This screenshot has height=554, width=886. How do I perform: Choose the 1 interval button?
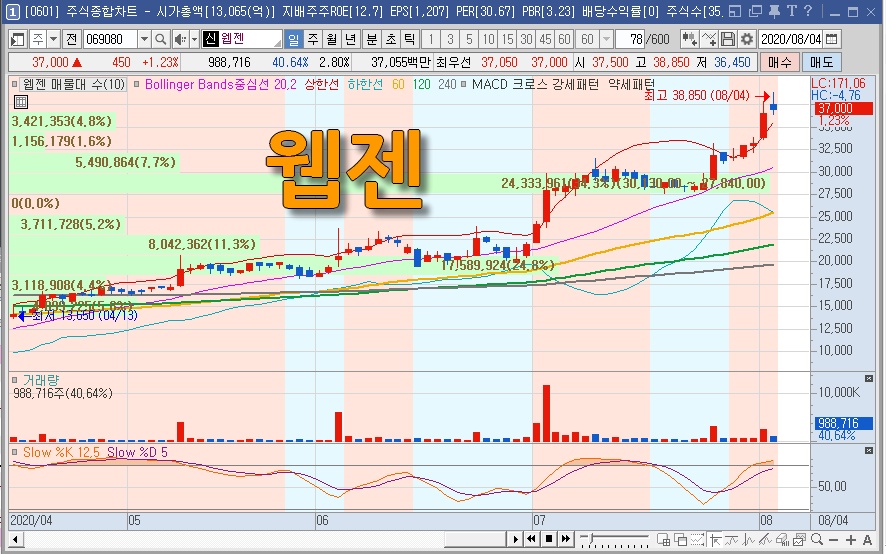tap(431, 39)
